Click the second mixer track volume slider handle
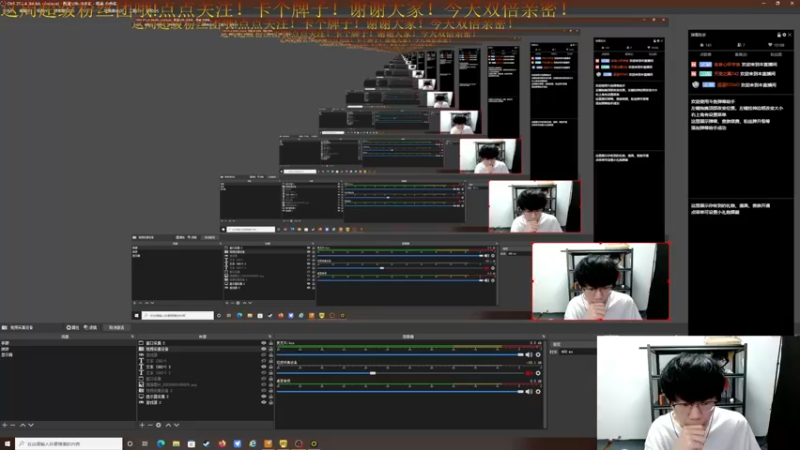The height and width of the screenshot is (450, 800). click(373, 373)
